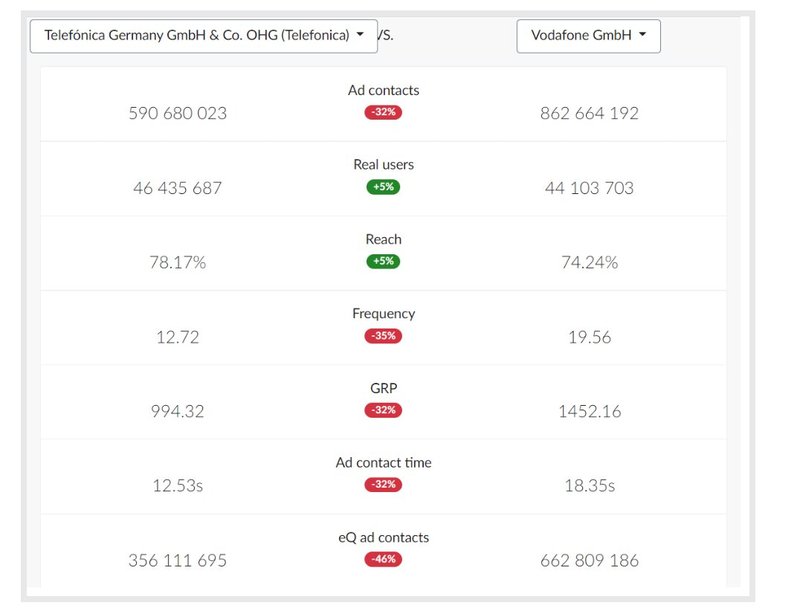Viewport: 800px width, 611px height.
Task: Click Vodafone GRP value 1452.16
Action: click(589, 412)
